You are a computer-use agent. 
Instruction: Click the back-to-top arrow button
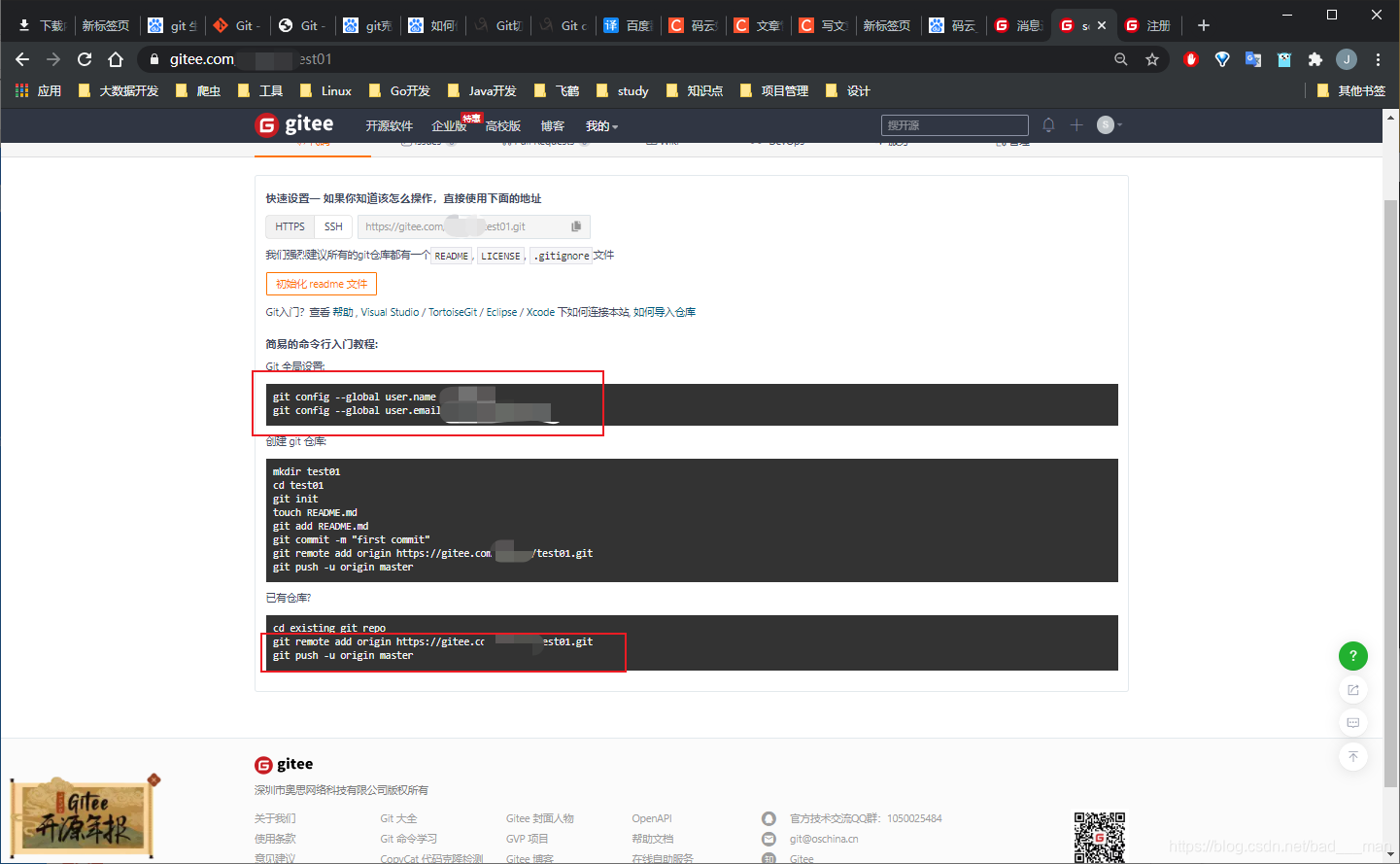tap(1353, 756)
